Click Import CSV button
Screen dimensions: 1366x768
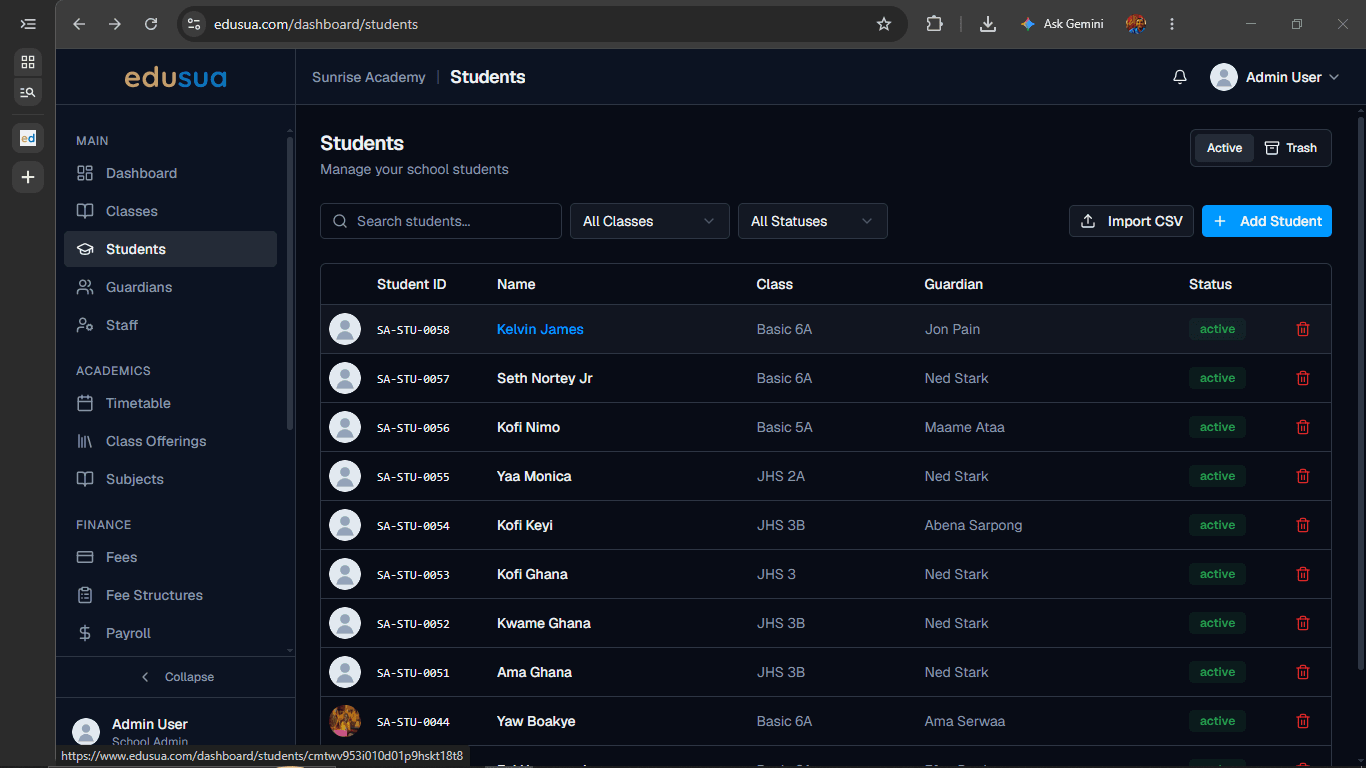point(1131,221)
